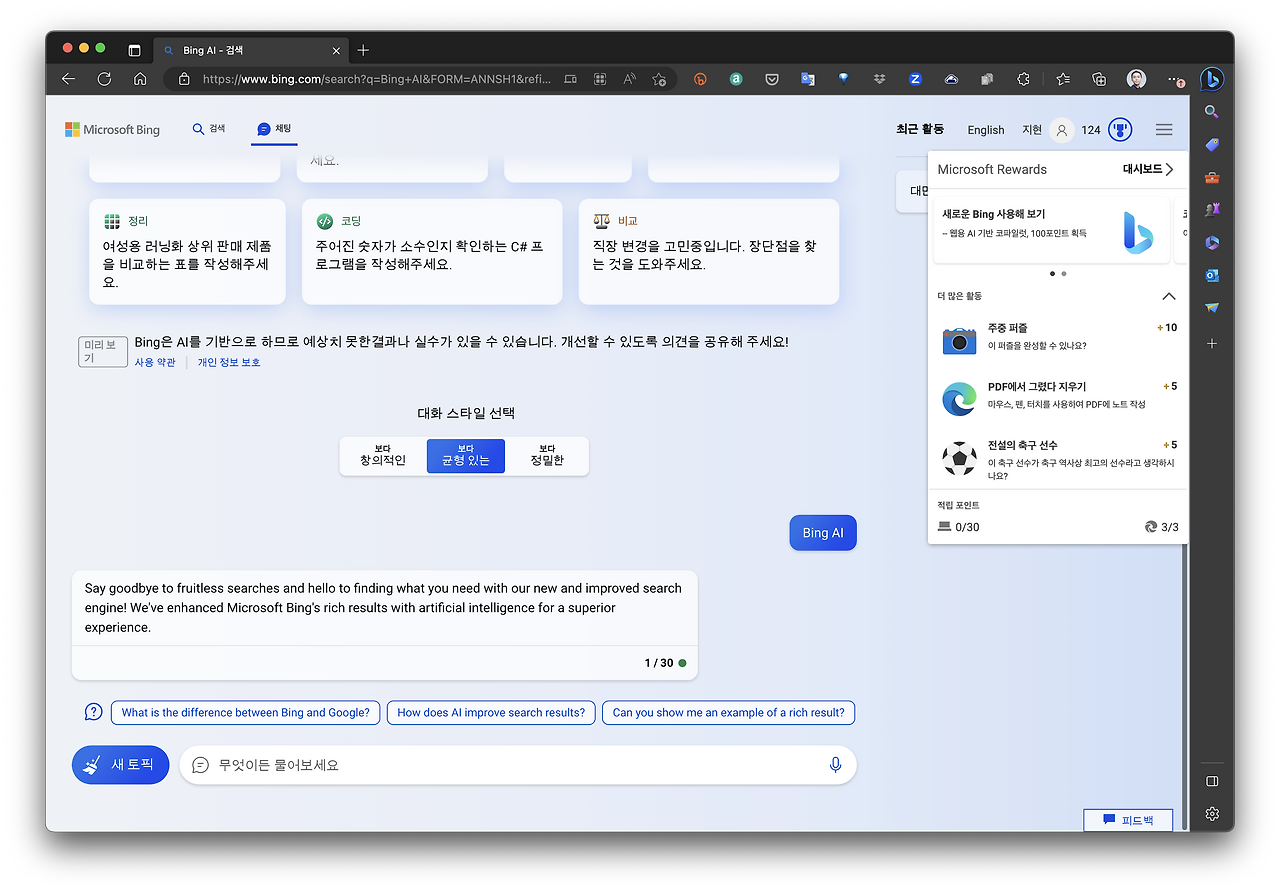
Task: Click the 피드백 feedback button
Action: tap(1128, 820)
